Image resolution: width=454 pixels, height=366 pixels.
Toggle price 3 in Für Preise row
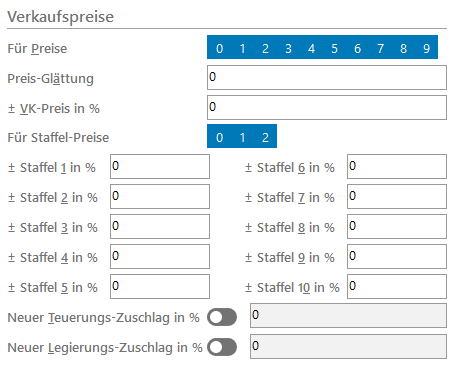pyautogui.click(x=288, y=47)
